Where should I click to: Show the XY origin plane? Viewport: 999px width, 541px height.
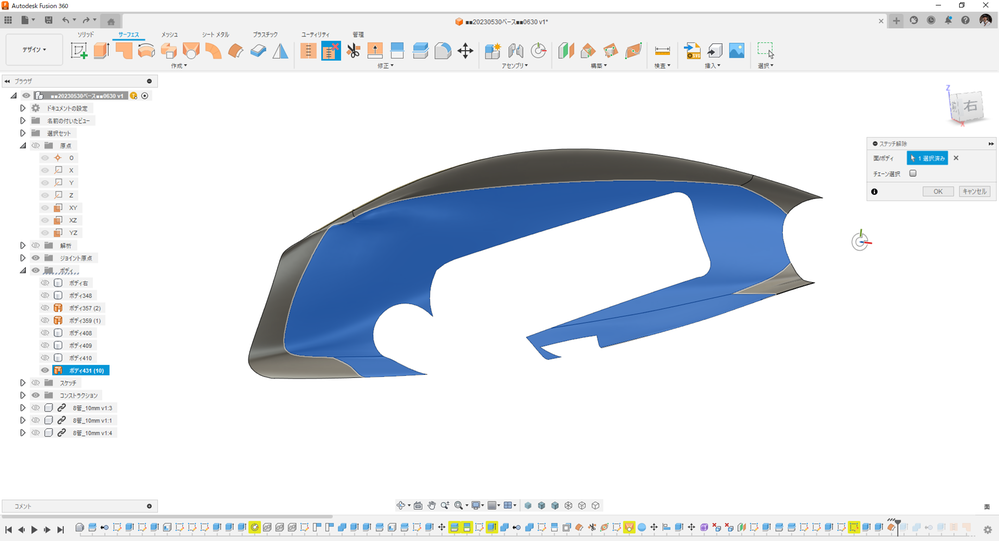click(x=45, y=208)
